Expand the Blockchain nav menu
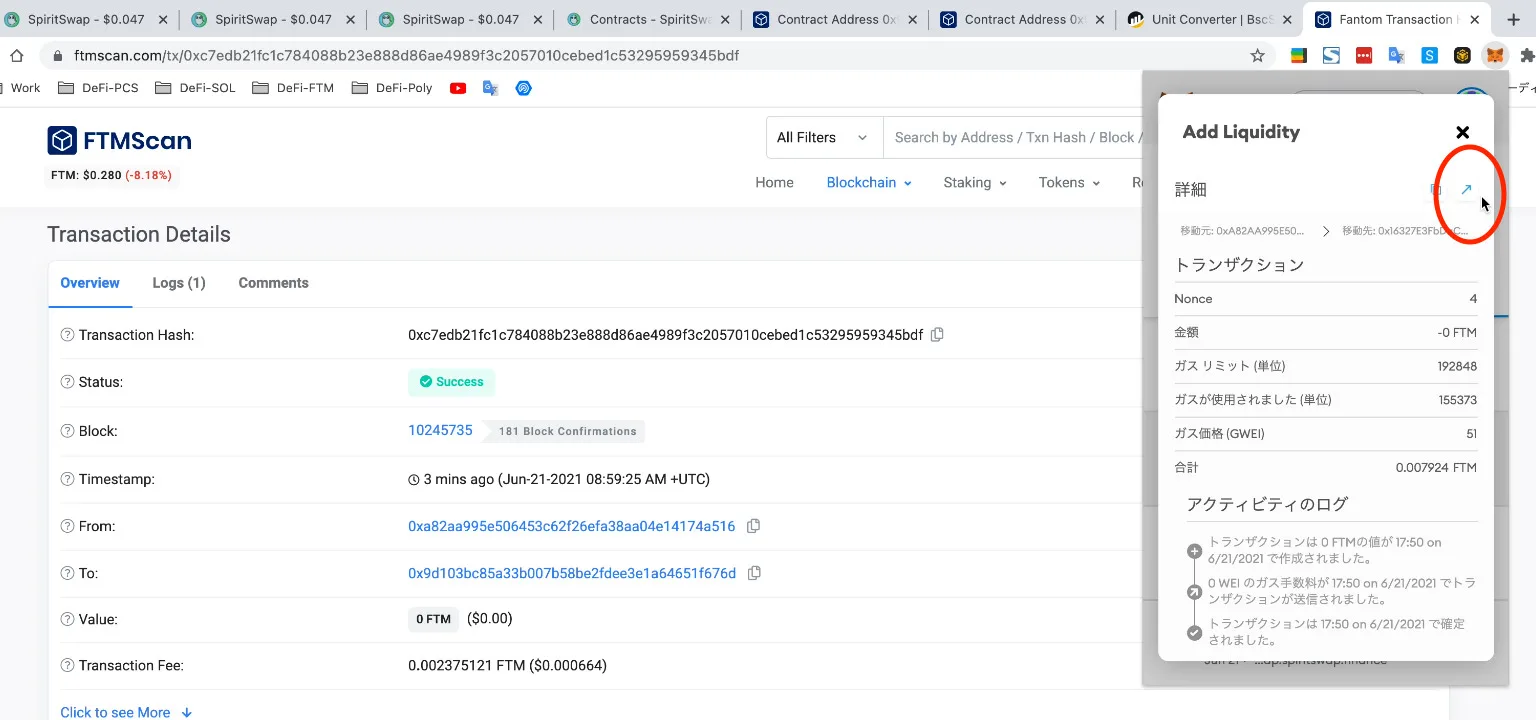The image size is (1536, 720). (869, 183)
